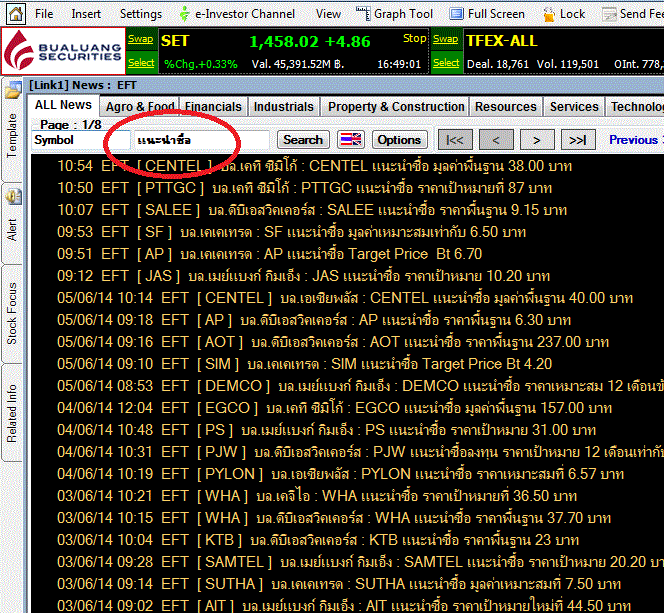Click the Bualuang Securities logo
664x613 pixels.
point(63,51)
